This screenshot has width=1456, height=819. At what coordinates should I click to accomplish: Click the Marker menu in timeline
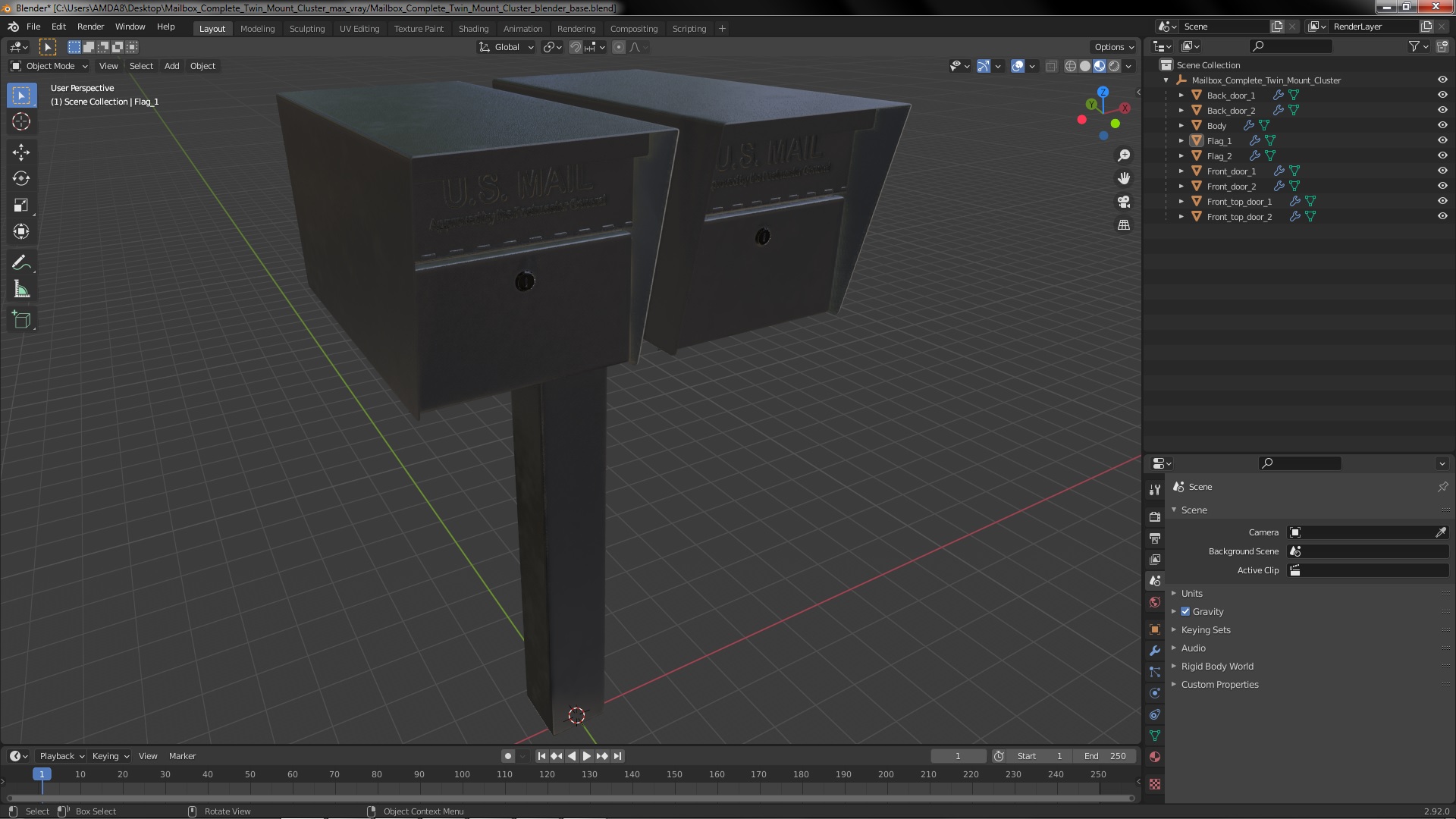point(182,756)
